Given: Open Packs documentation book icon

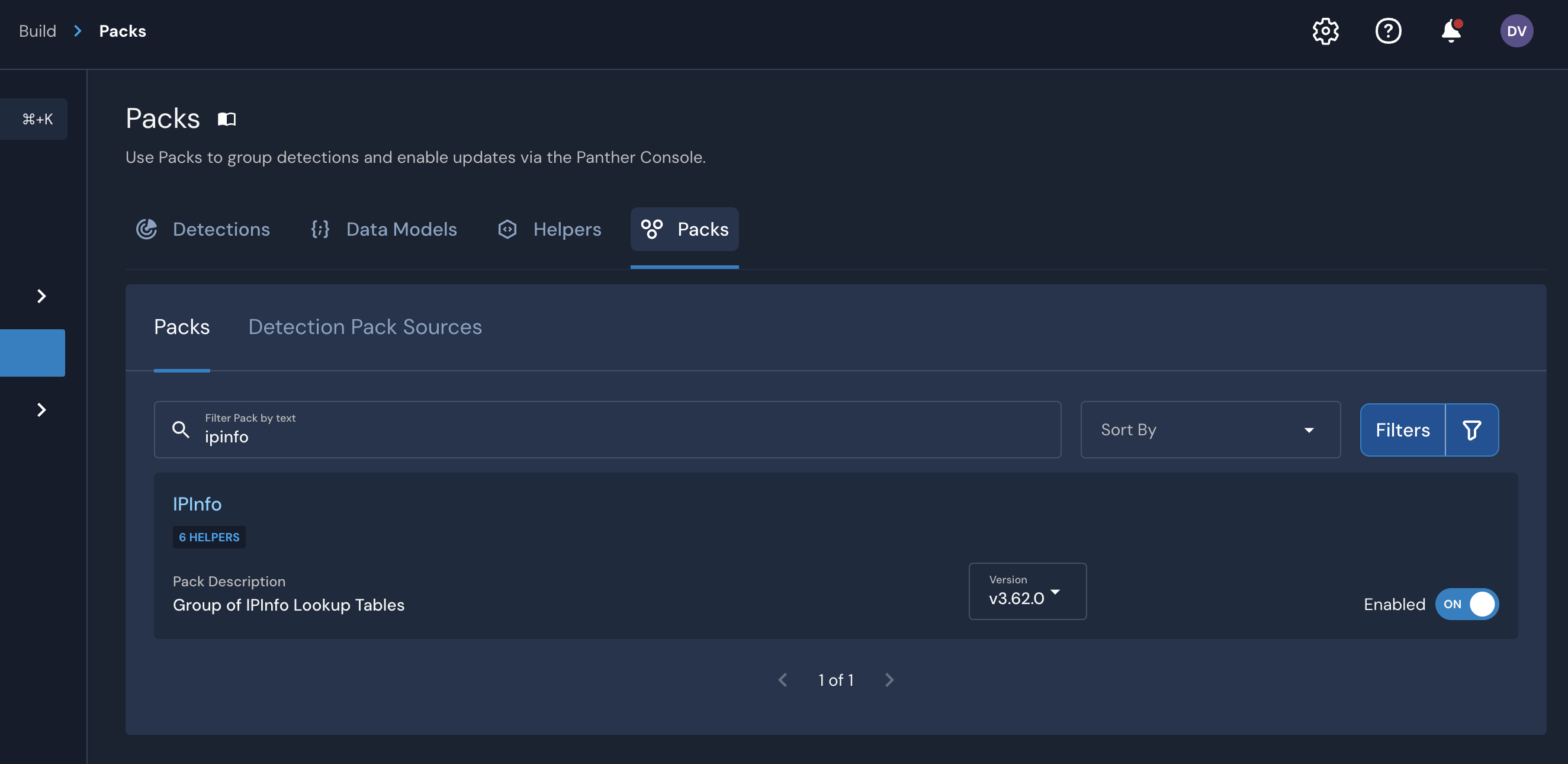Looking at the screenshot, I should point(226,118).
